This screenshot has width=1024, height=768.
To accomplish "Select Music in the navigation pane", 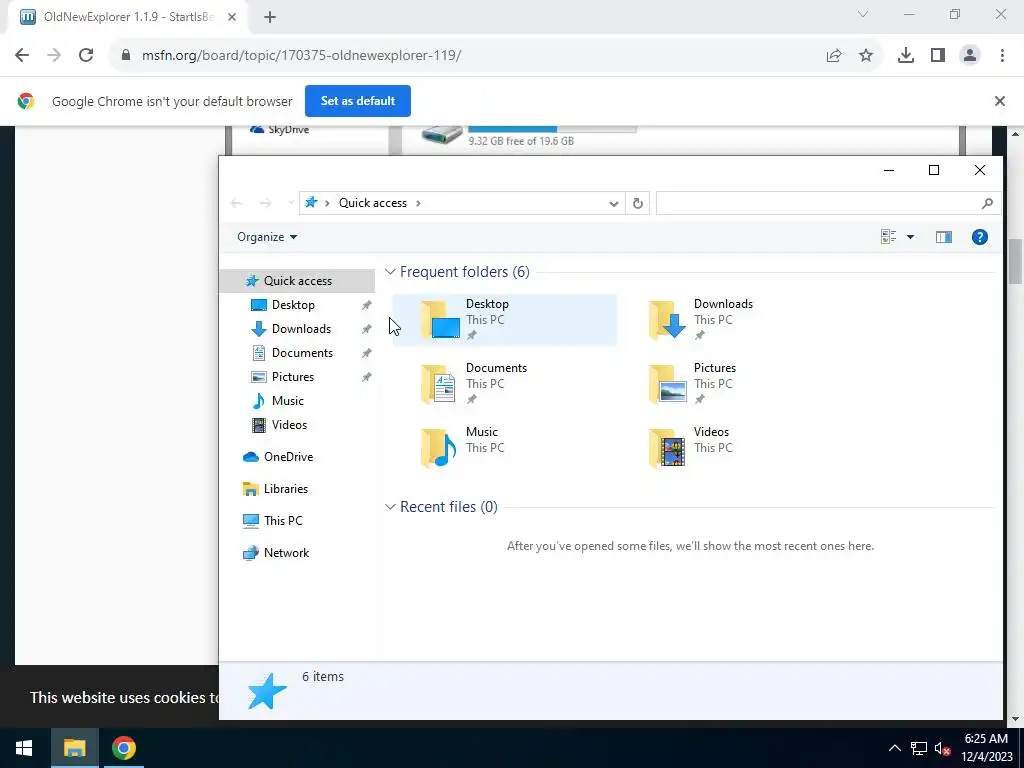I will point(297,401).
